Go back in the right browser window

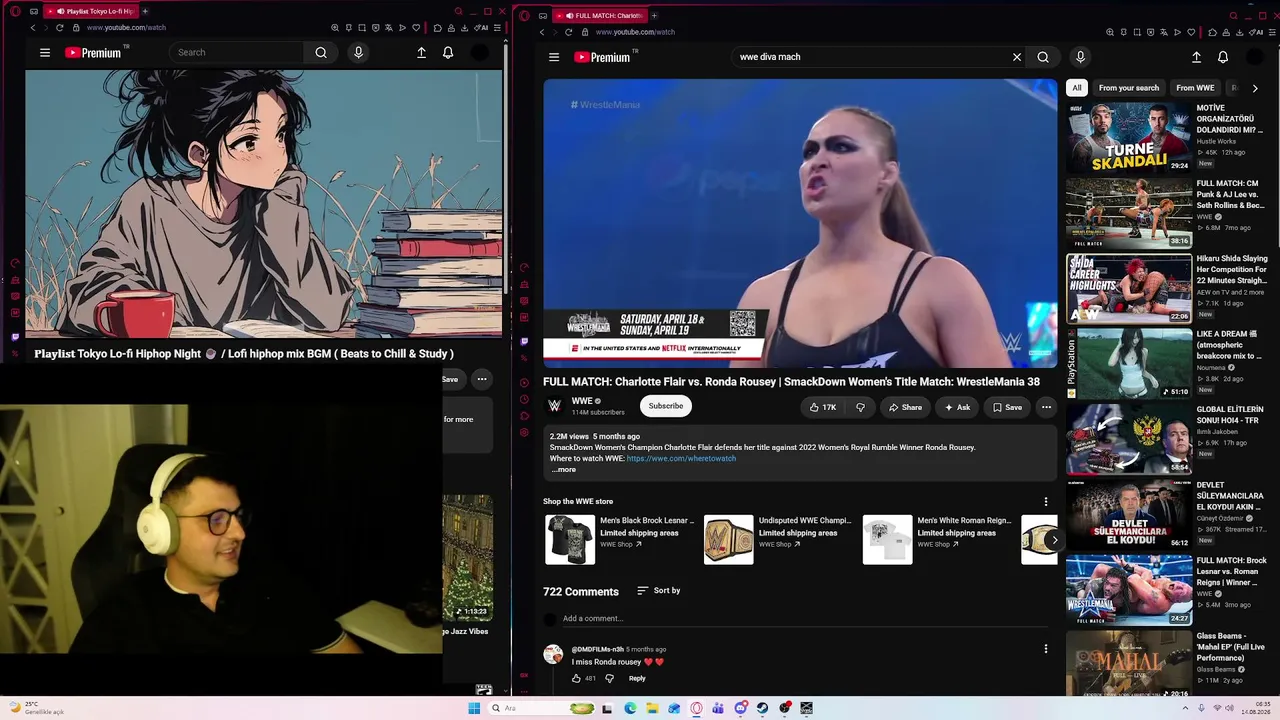pyautogui.click(x=542, y=32)
